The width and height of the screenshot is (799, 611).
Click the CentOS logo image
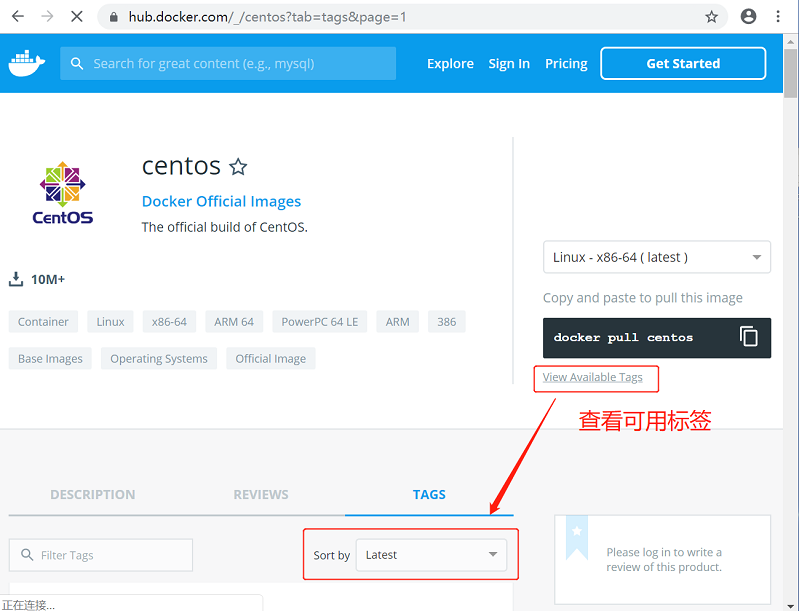coord(62,192)
